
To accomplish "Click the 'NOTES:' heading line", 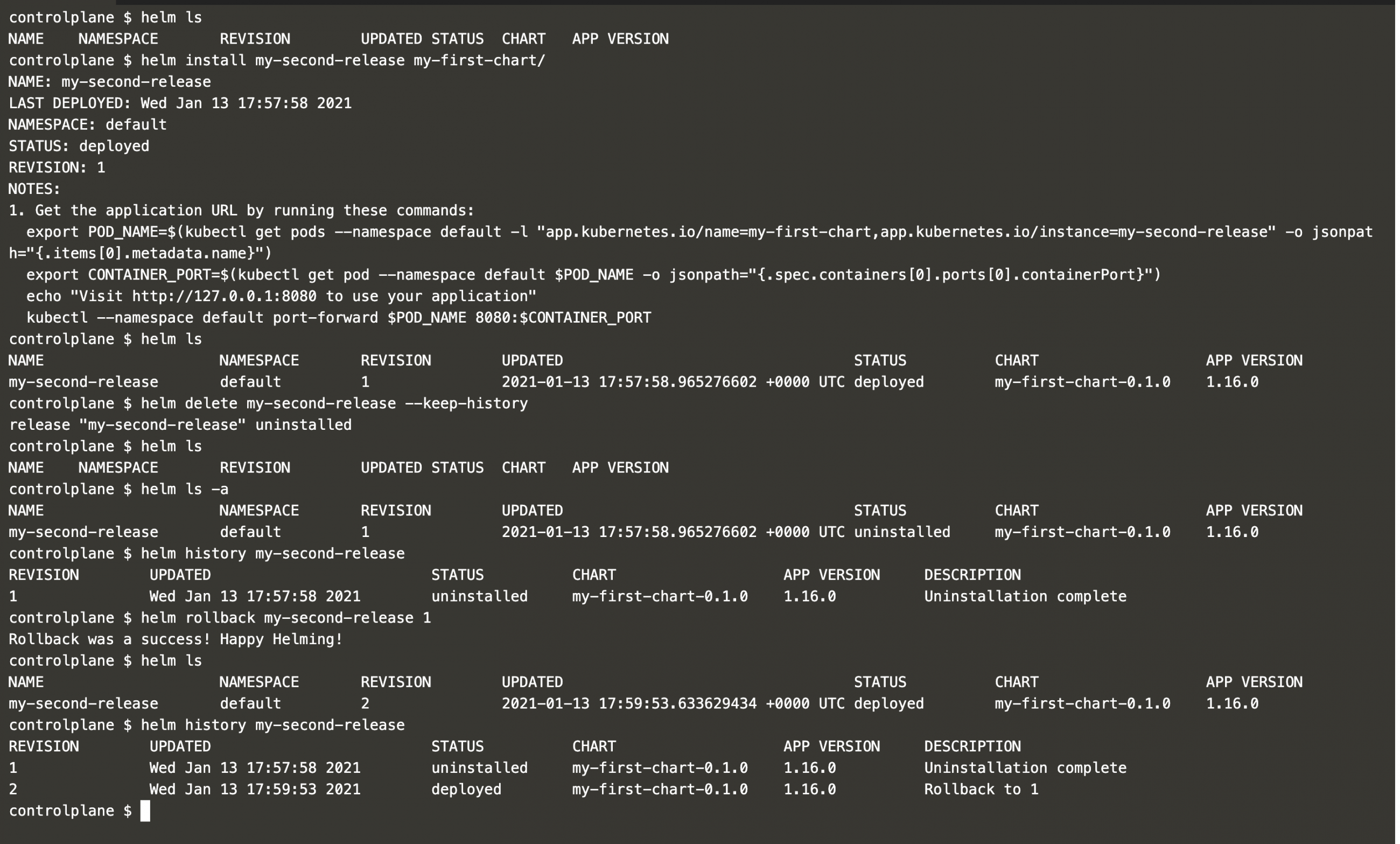I will click(34, 189).
